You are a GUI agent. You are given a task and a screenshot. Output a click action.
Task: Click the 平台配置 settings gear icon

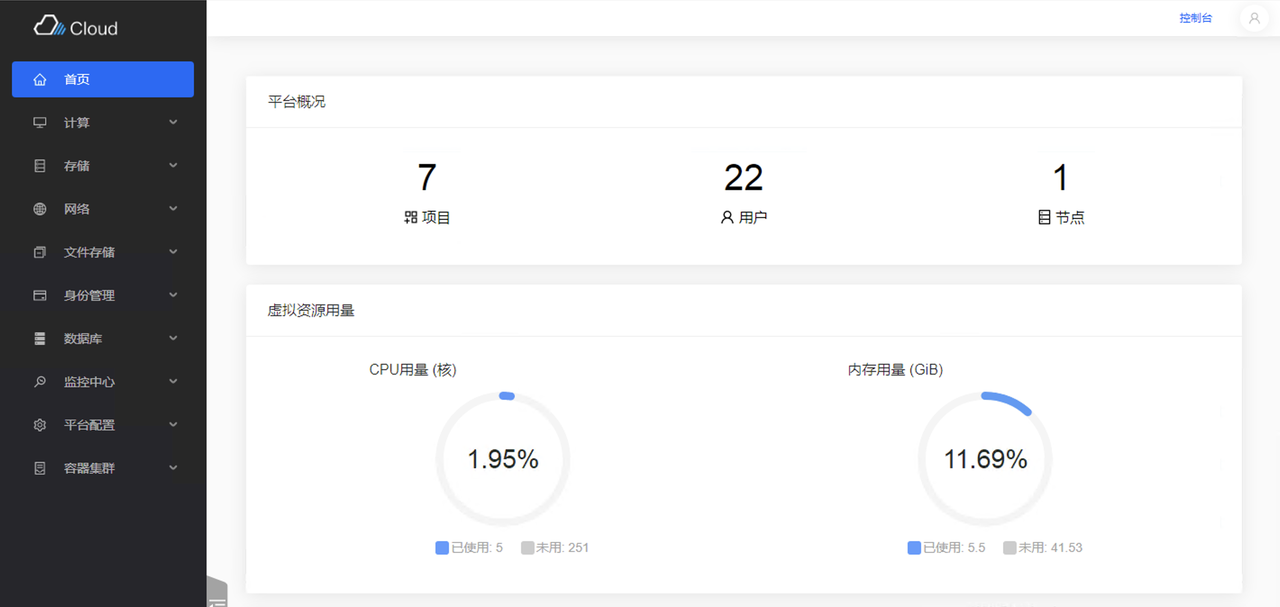(x=39, y=424)
